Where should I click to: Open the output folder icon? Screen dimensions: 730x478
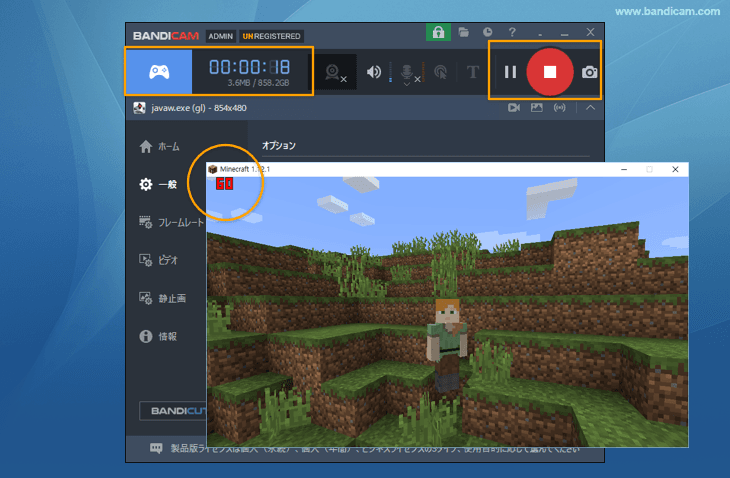click(x=464, y=33)
